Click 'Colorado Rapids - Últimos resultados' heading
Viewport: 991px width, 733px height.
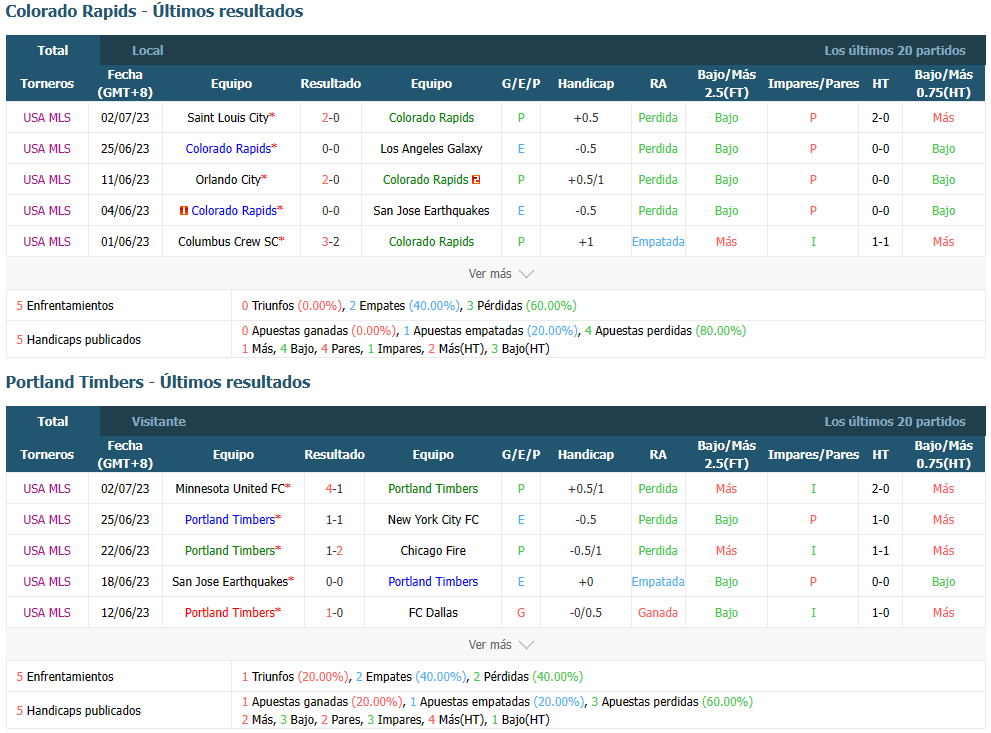coord(154,11)
